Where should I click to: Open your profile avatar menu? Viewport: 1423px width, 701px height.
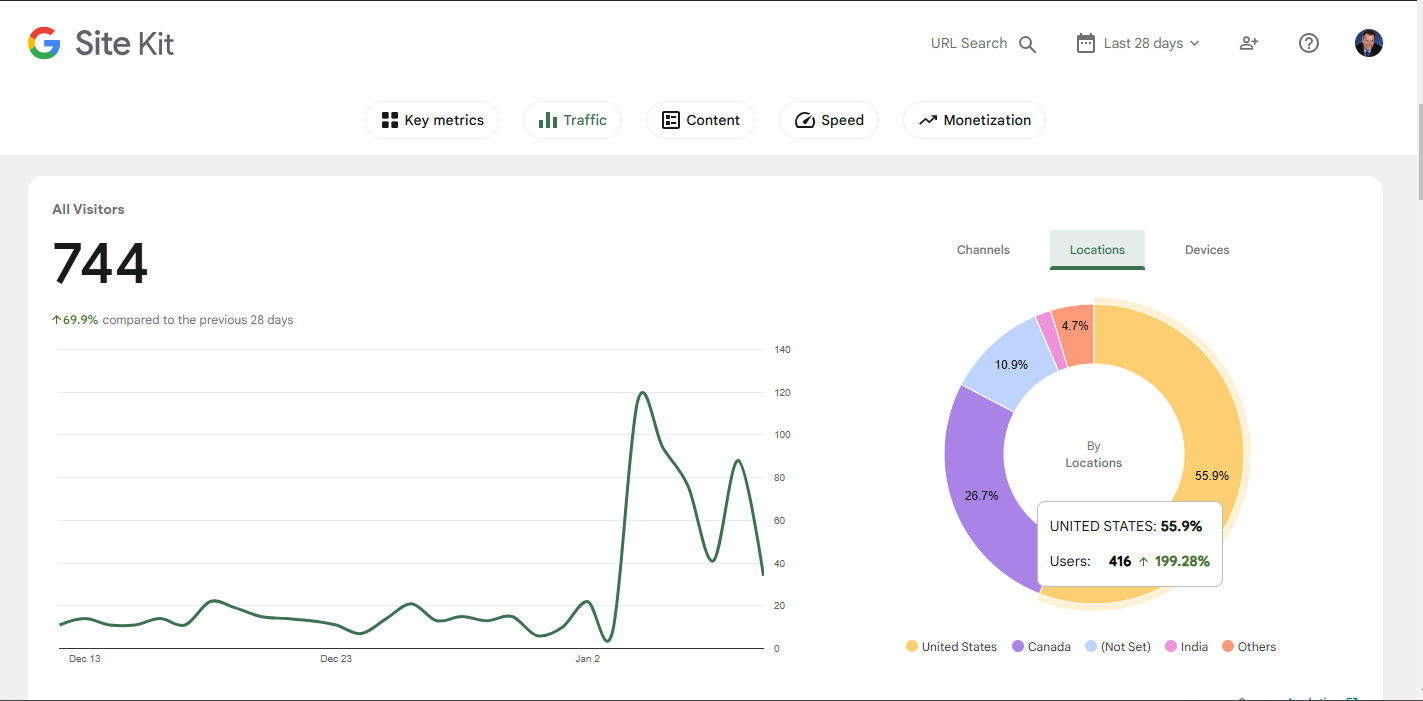coord(1368,43)
